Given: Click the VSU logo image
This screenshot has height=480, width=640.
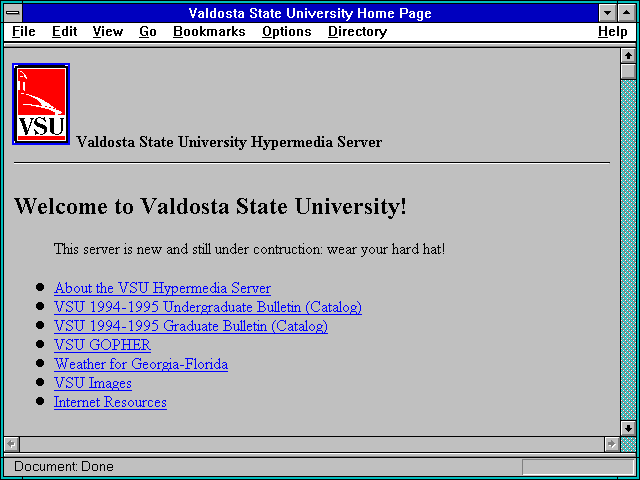Looking at the screenshot, I should pyautogui.click(x=41, y=104).
